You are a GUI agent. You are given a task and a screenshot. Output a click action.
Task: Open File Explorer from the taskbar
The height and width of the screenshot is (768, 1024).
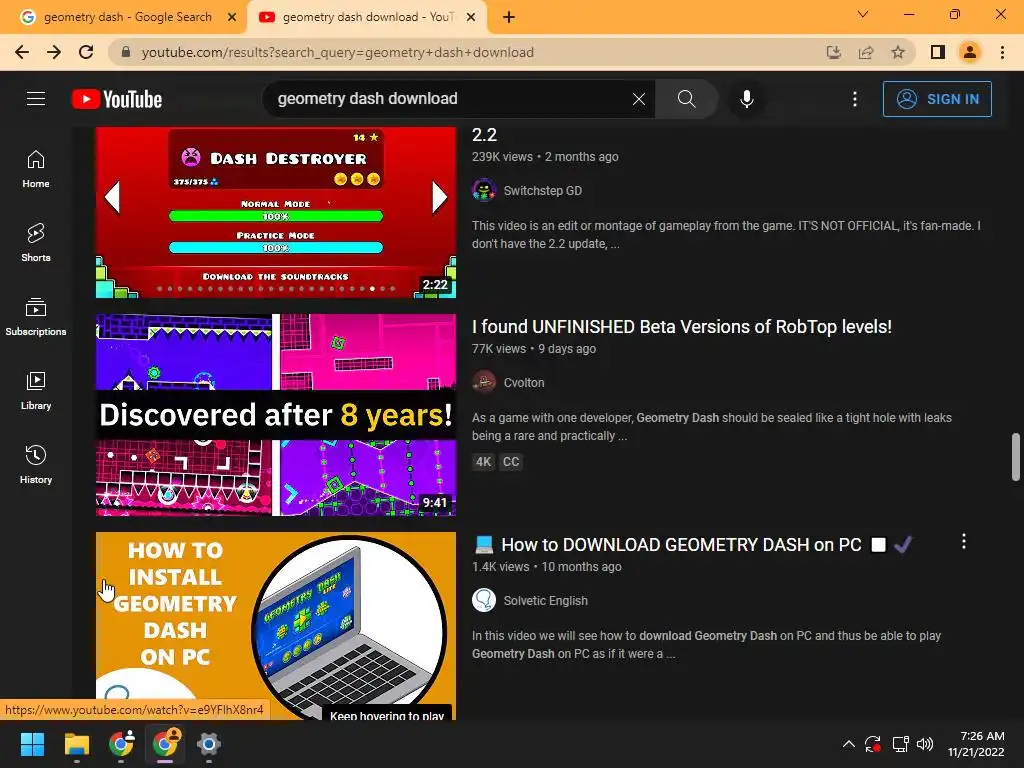click(x=76, y=744)
